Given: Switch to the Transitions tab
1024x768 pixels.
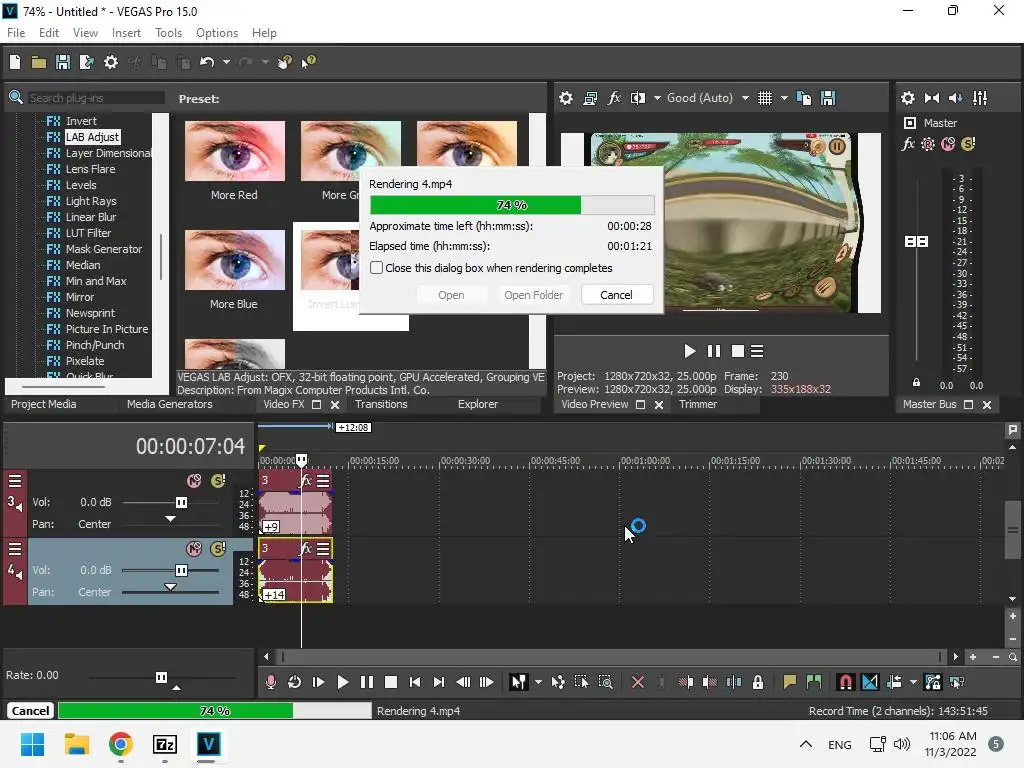Looking at the screenshot, I should [x=381, y=404].
